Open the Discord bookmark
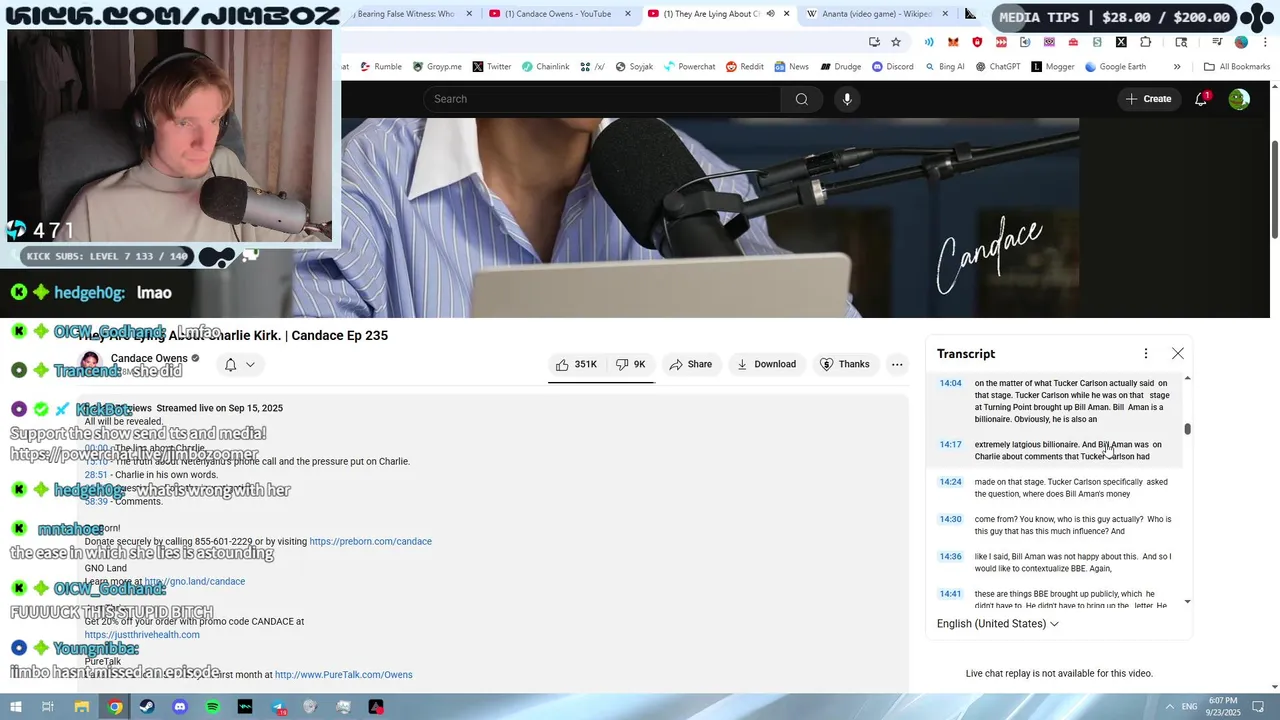The width and height of the screenshot is (1280, 720). click(892, 67)
